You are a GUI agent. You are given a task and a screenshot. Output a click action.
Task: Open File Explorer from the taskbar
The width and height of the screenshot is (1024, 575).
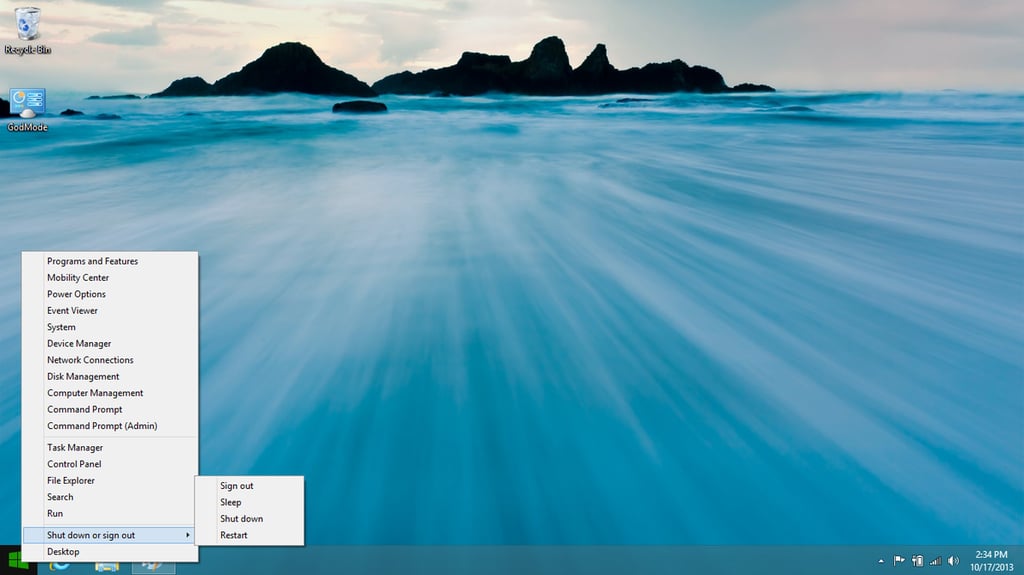(x=107, y=567)
